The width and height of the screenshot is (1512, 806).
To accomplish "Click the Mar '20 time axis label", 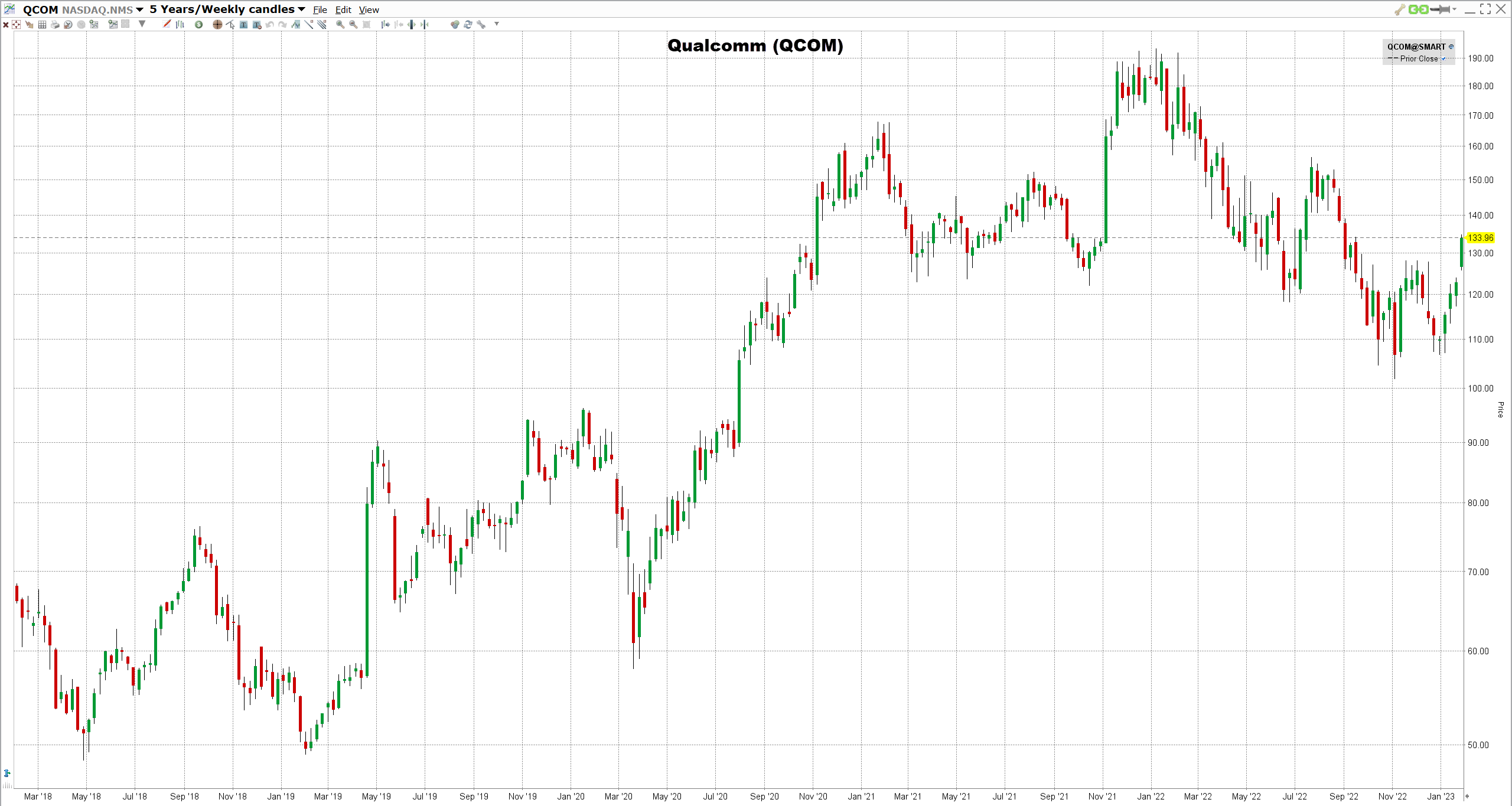I will tap(618, 796).
